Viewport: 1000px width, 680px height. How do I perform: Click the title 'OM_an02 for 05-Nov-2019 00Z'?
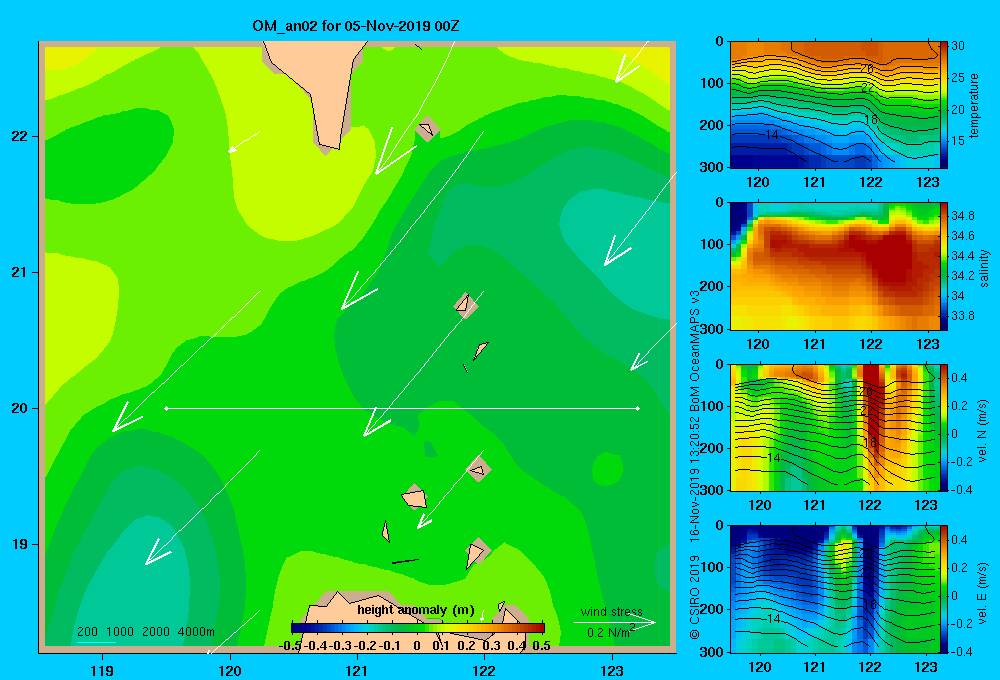355,26
